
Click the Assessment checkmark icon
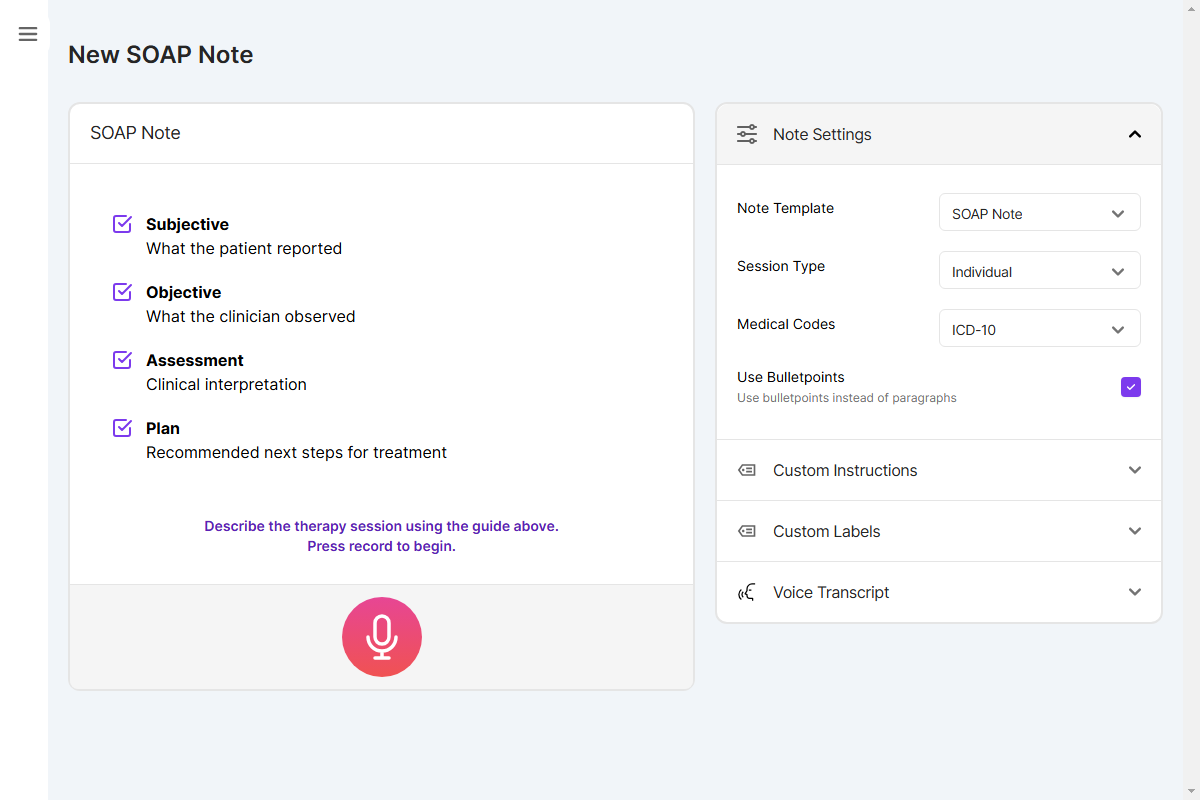click(x=121, y=358)
